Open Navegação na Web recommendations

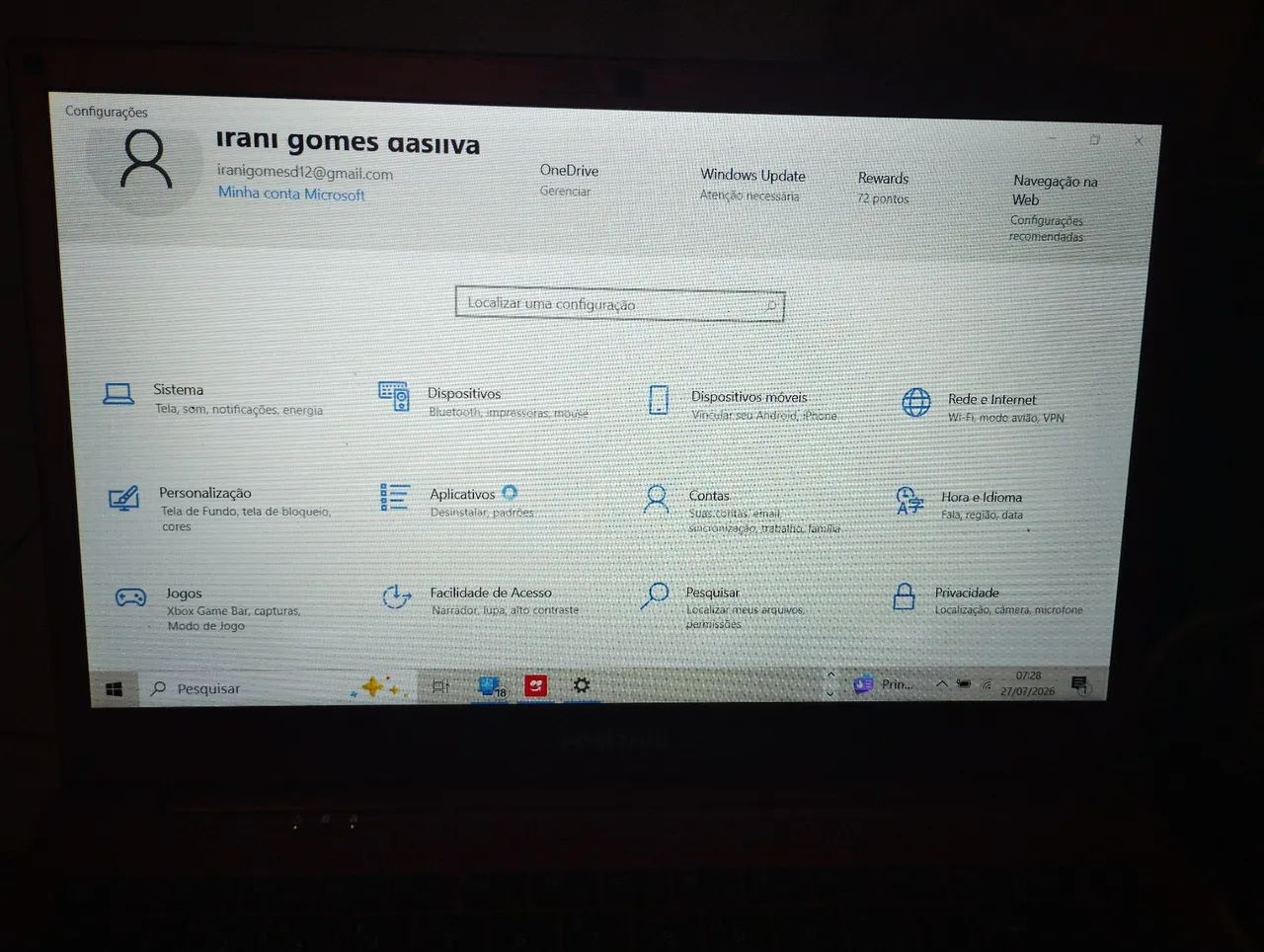[x=1054, y=208]
